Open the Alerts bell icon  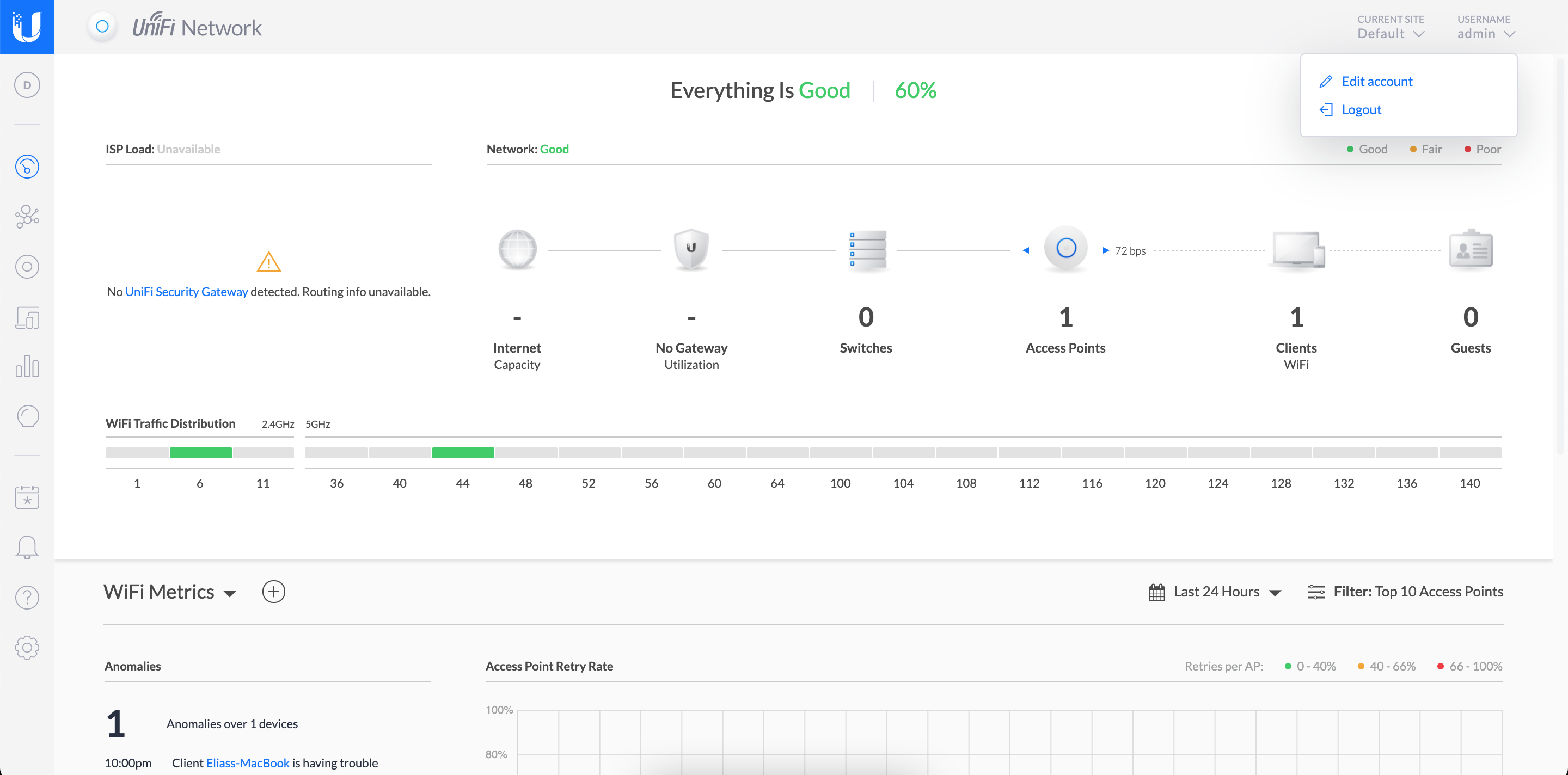pos(27,548)
